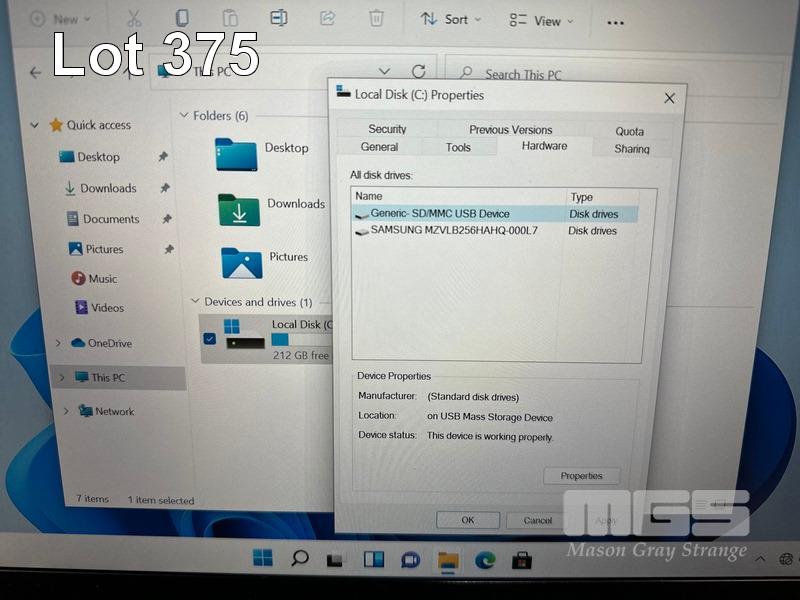Open the Downloads folder icon
Viewport: 800px width, 600px height.
click(239, 210)
